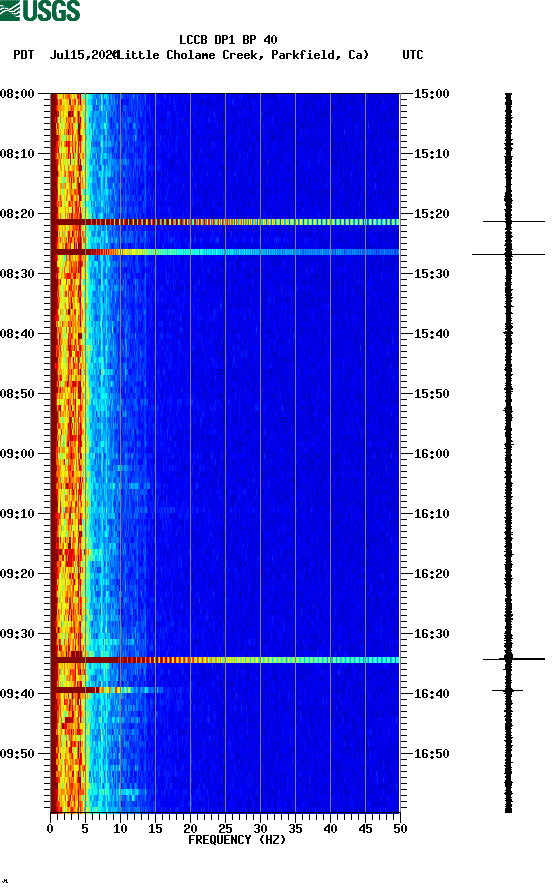Click the 45 Hz frequency axis label
The image size is (552, 892).
point(365,828)
